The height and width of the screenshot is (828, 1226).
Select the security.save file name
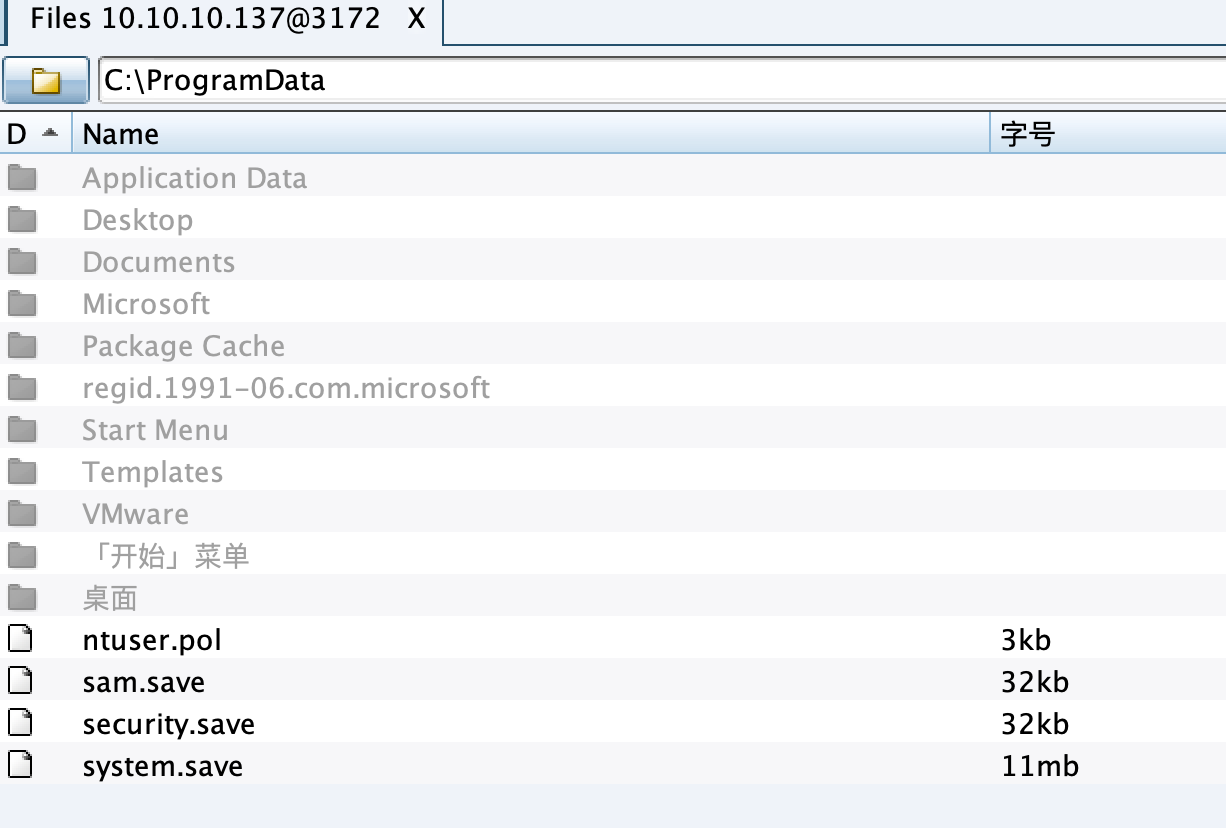(168, 724)
